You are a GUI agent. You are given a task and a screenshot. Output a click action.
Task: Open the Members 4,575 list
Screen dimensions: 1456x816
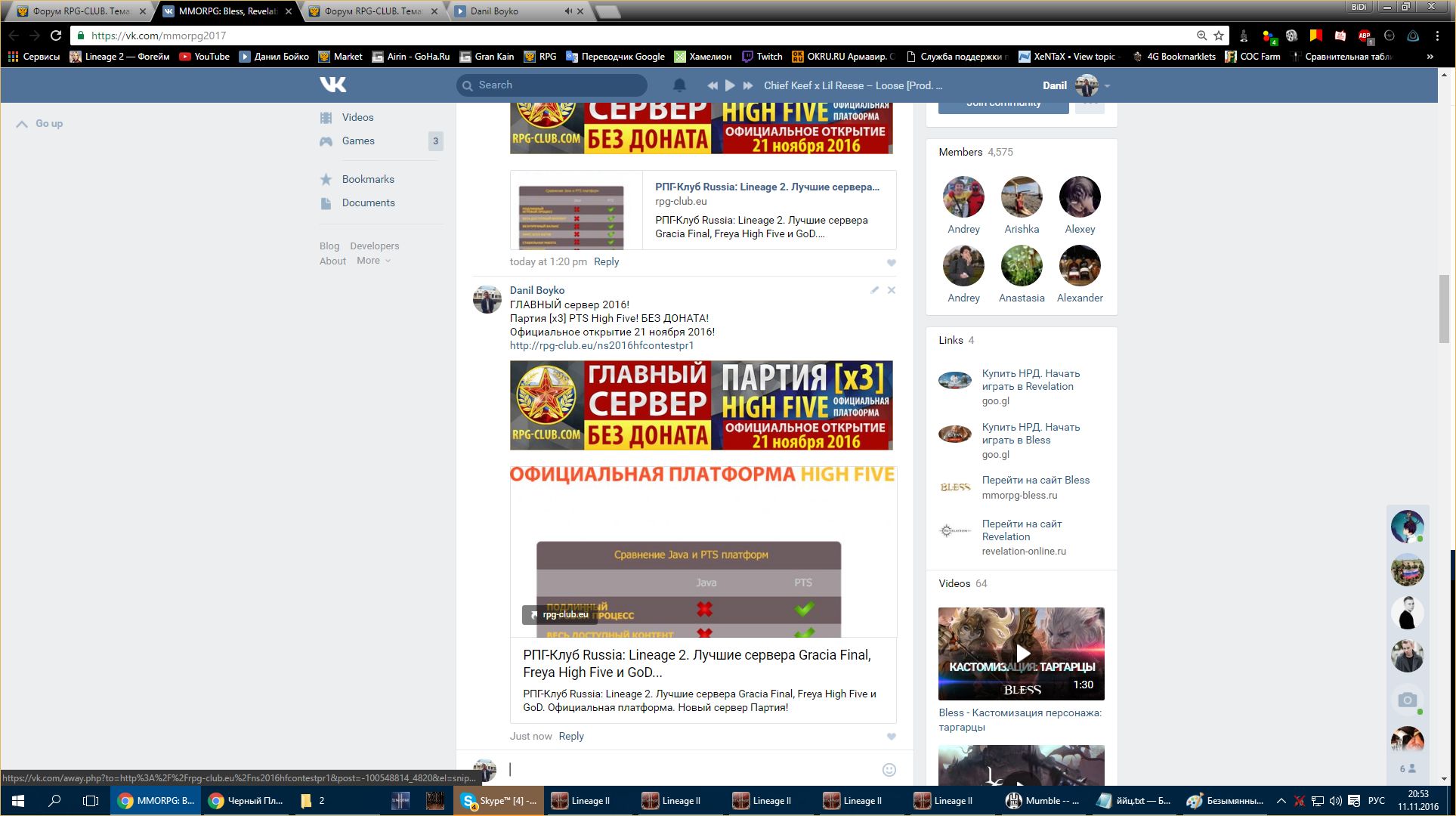975,152
